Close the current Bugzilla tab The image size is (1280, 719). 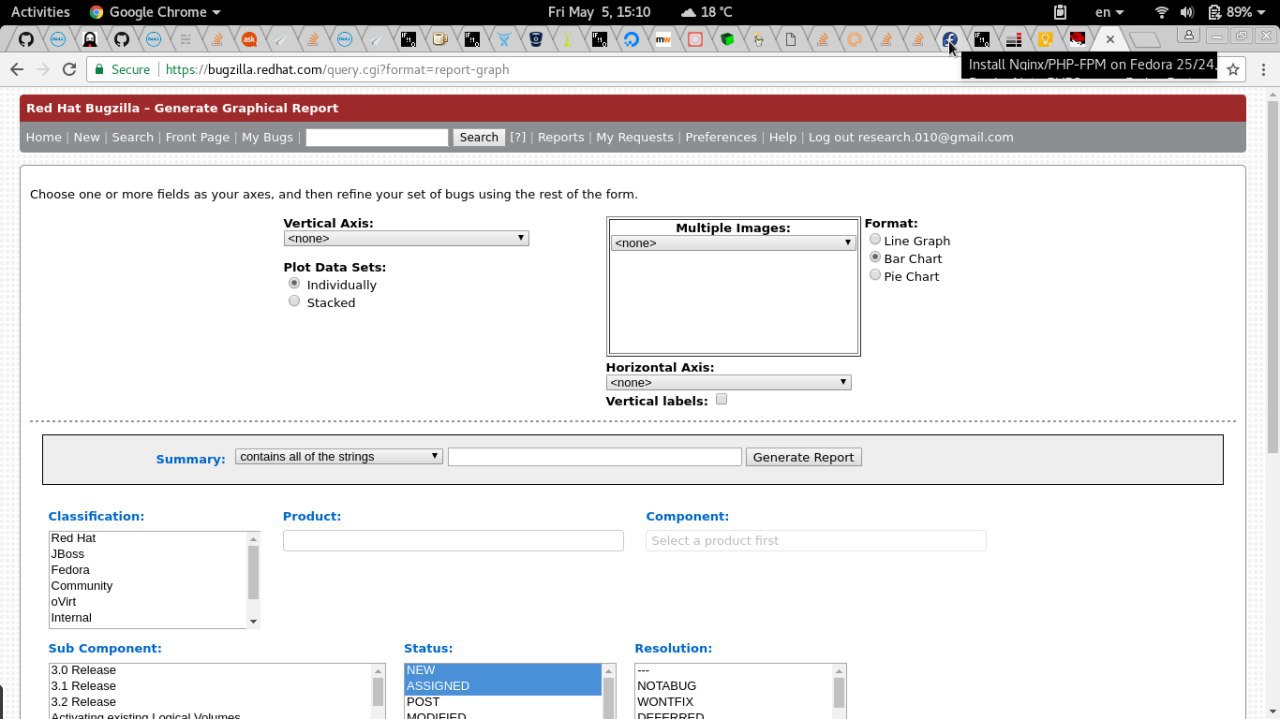[1109, 40]
